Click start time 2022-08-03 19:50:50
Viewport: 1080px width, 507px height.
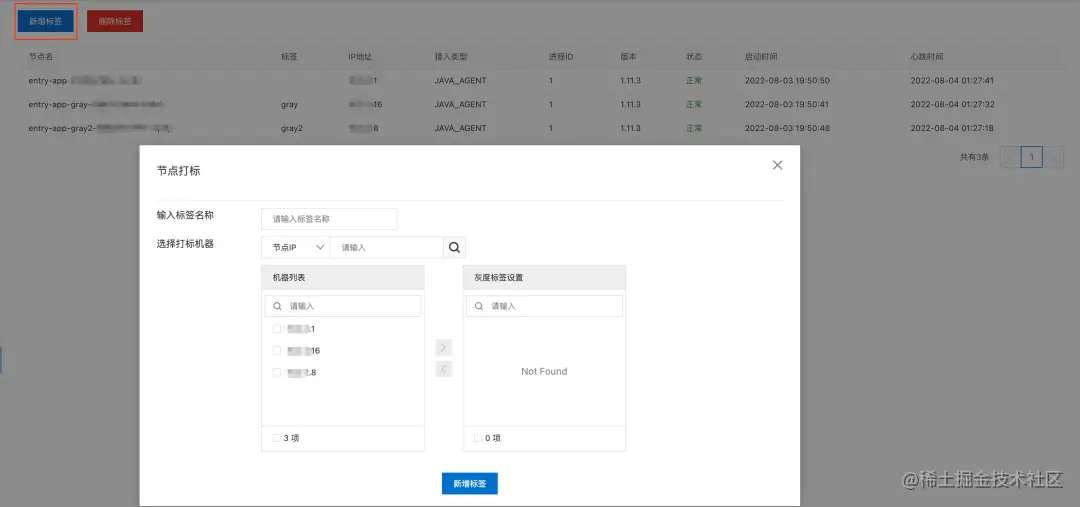(x=787, y=81)
